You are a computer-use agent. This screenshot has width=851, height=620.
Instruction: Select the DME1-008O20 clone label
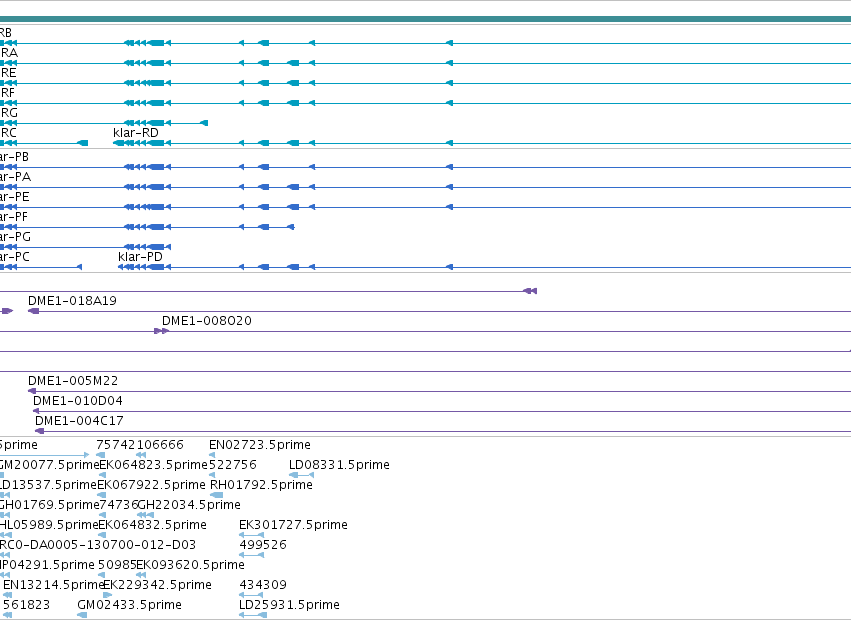tap(207, 321)
